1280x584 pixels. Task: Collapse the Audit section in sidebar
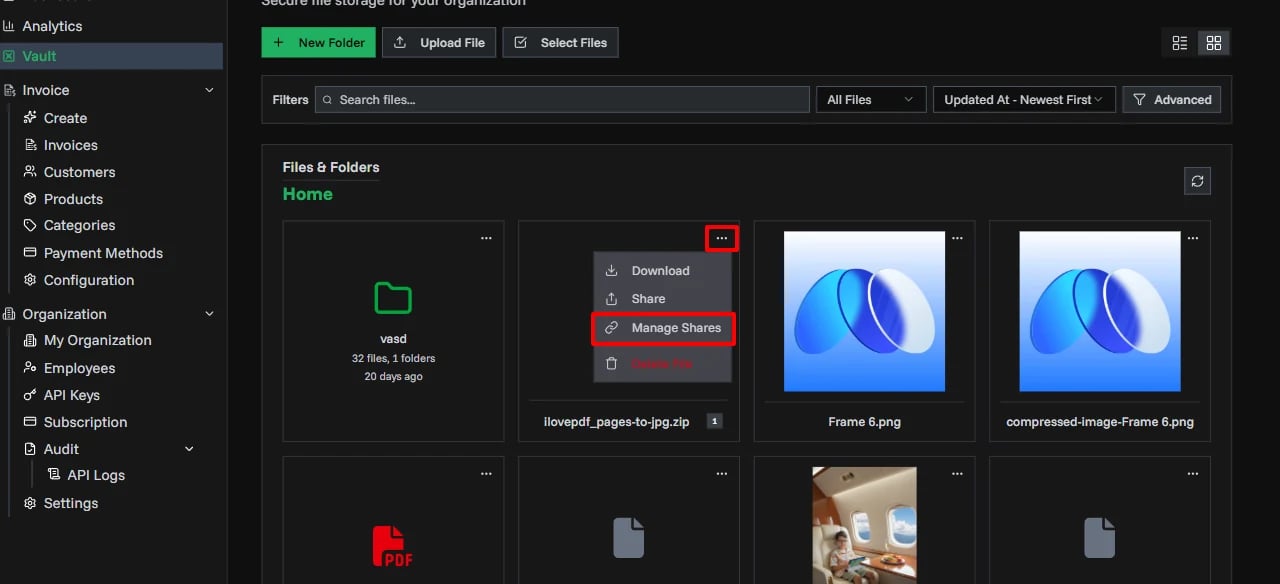(x=188, y=449)
